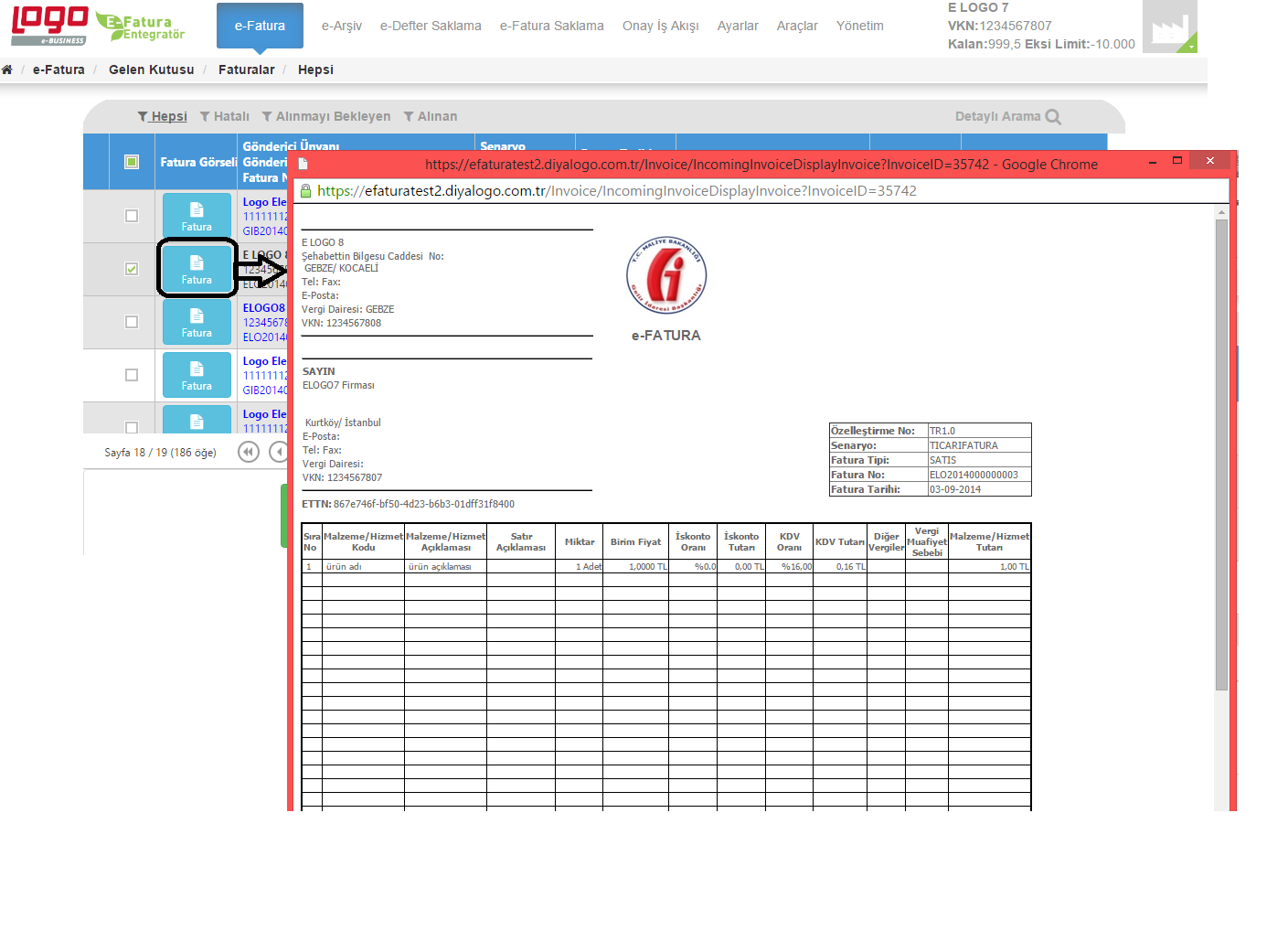Open the e-Defter Saklama menu
The width and height of the screenshot is (1288, 952).
point(431,26)
